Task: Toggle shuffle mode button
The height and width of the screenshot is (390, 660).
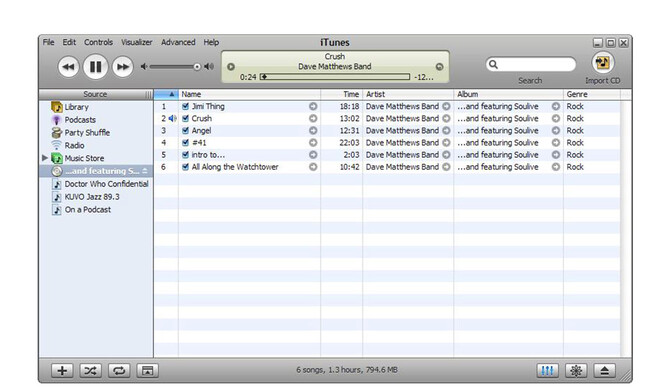Action: [x=90, y=371]
